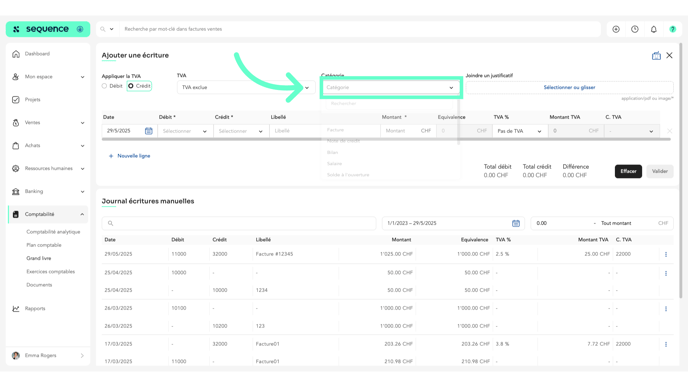Image resolution: width=688 pixels, height=387 pixels.
Task: Click the 1'025.00 CHF amount cell
Action: tap(397, 254)
